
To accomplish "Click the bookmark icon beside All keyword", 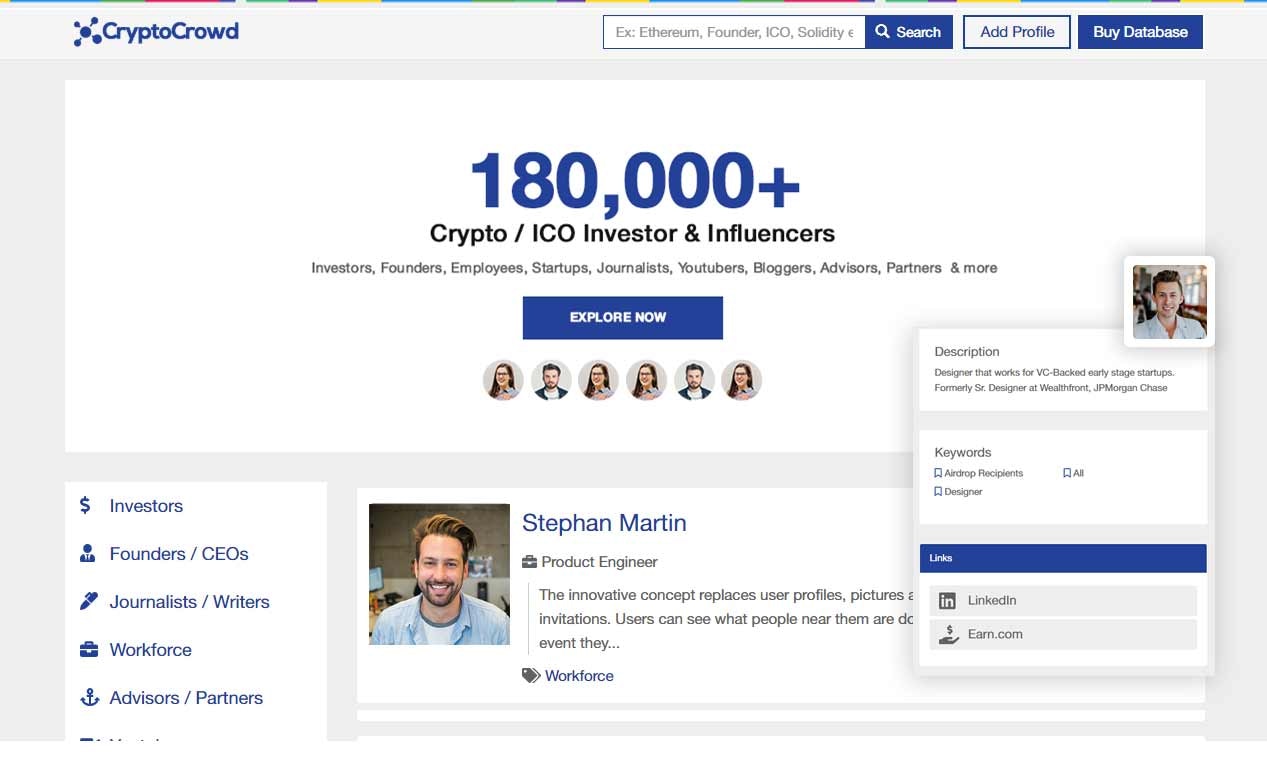I will pyautogui.click(x=1067, y=473).
